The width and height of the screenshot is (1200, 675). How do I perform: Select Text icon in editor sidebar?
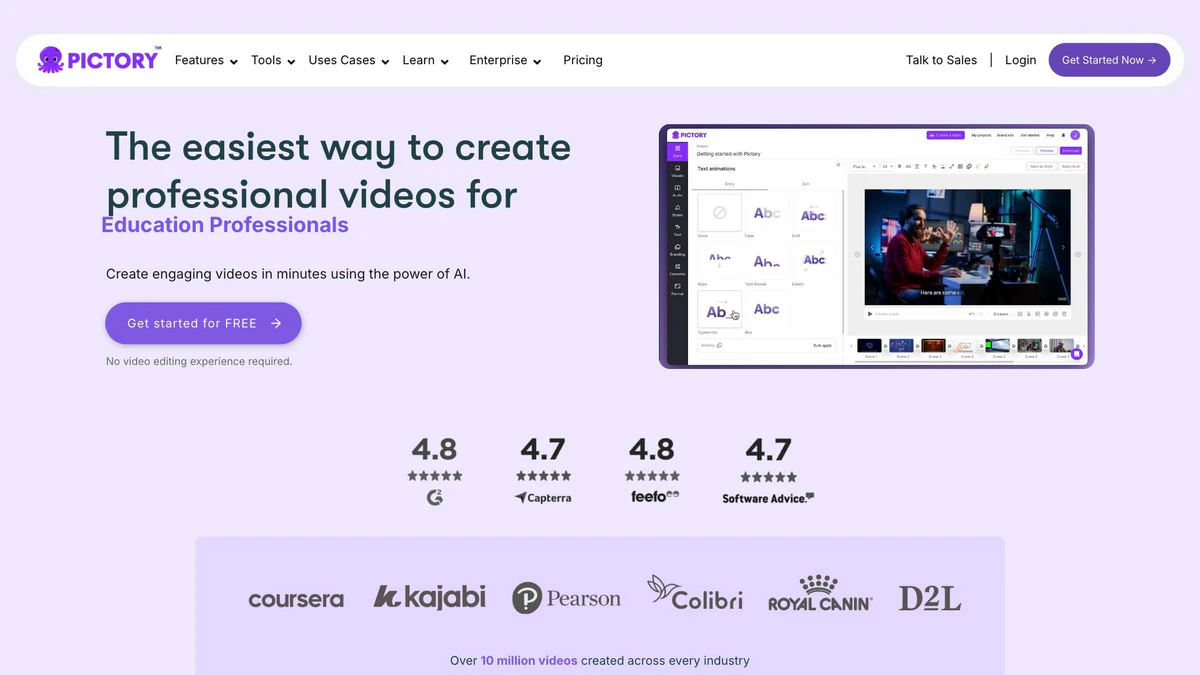pos(677,231)
